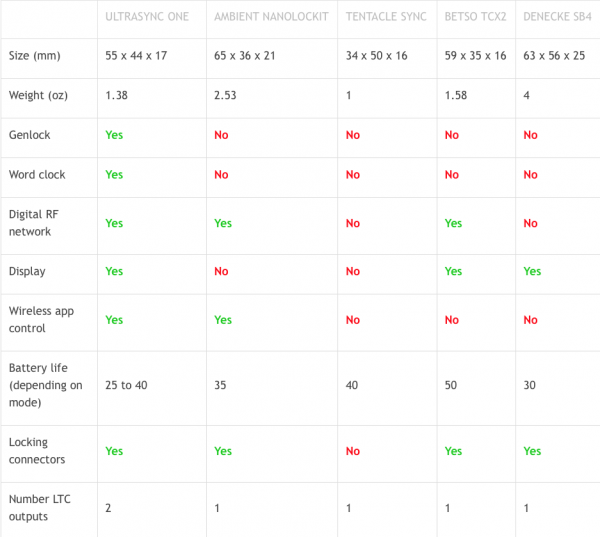Select Betso TCX2 battery life value 50
600x537 pixels.
click(x=451, y=387)
